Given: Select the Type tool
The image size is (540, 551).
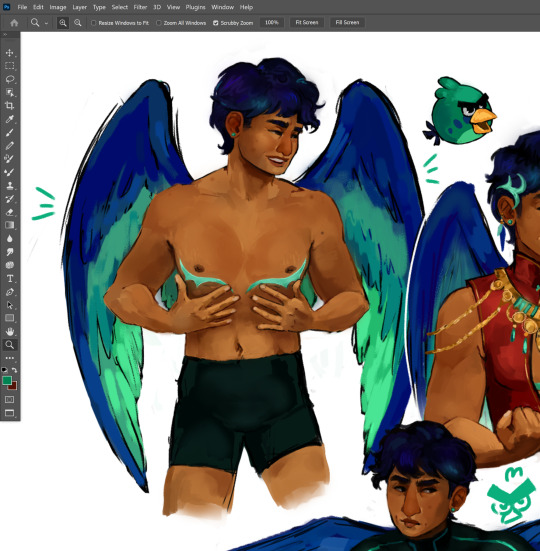Looking at the screenshot, I should point(9,278).
